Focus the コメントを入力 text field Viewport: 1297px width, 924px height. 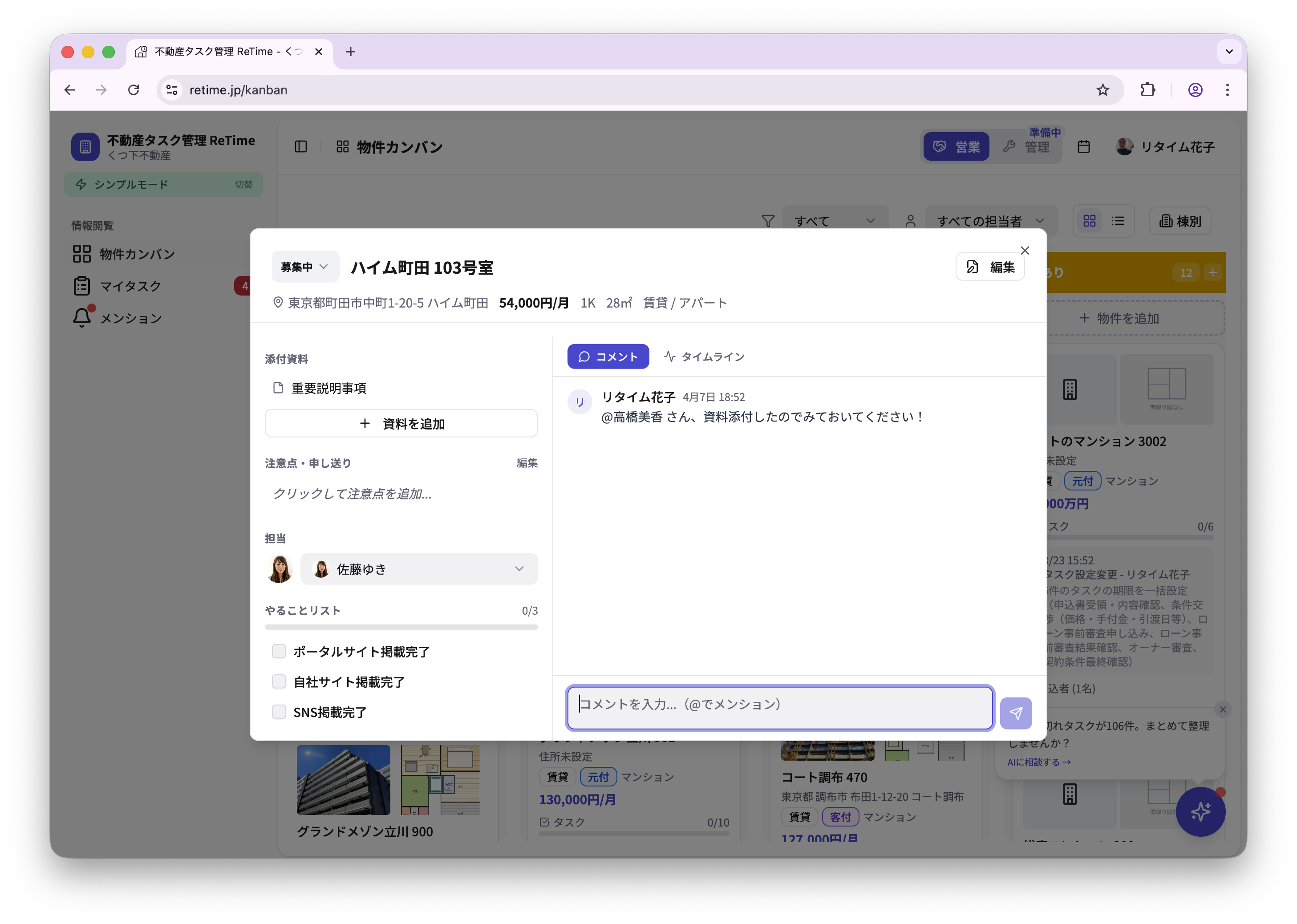click(780, 708)
